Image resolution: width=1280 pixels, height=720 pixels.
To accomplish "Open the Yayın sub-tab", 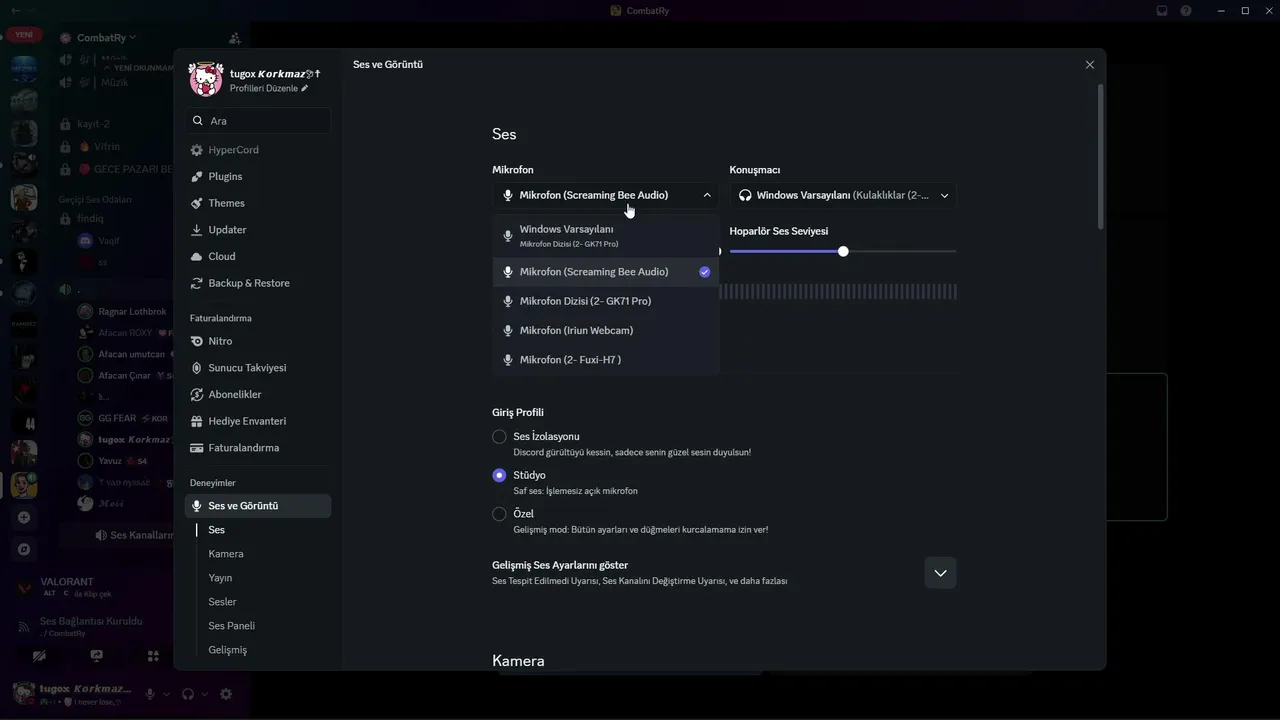I will 220,578.
